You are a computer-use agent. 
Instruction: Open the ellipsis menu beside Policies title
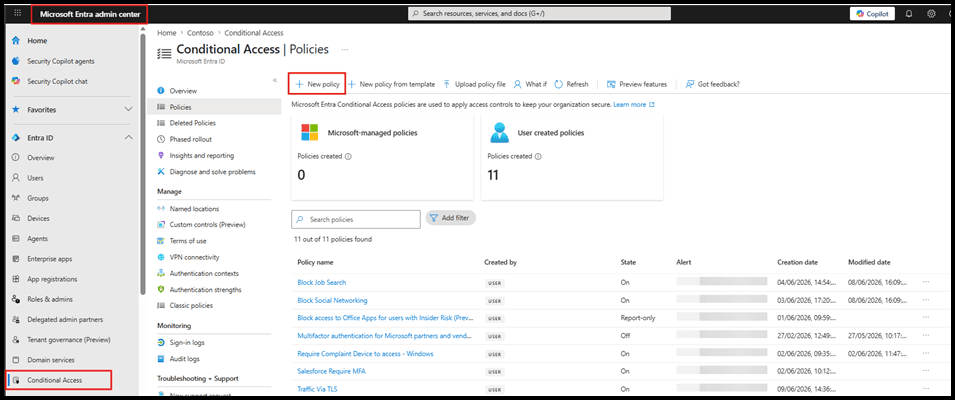(x=345, y=49)
